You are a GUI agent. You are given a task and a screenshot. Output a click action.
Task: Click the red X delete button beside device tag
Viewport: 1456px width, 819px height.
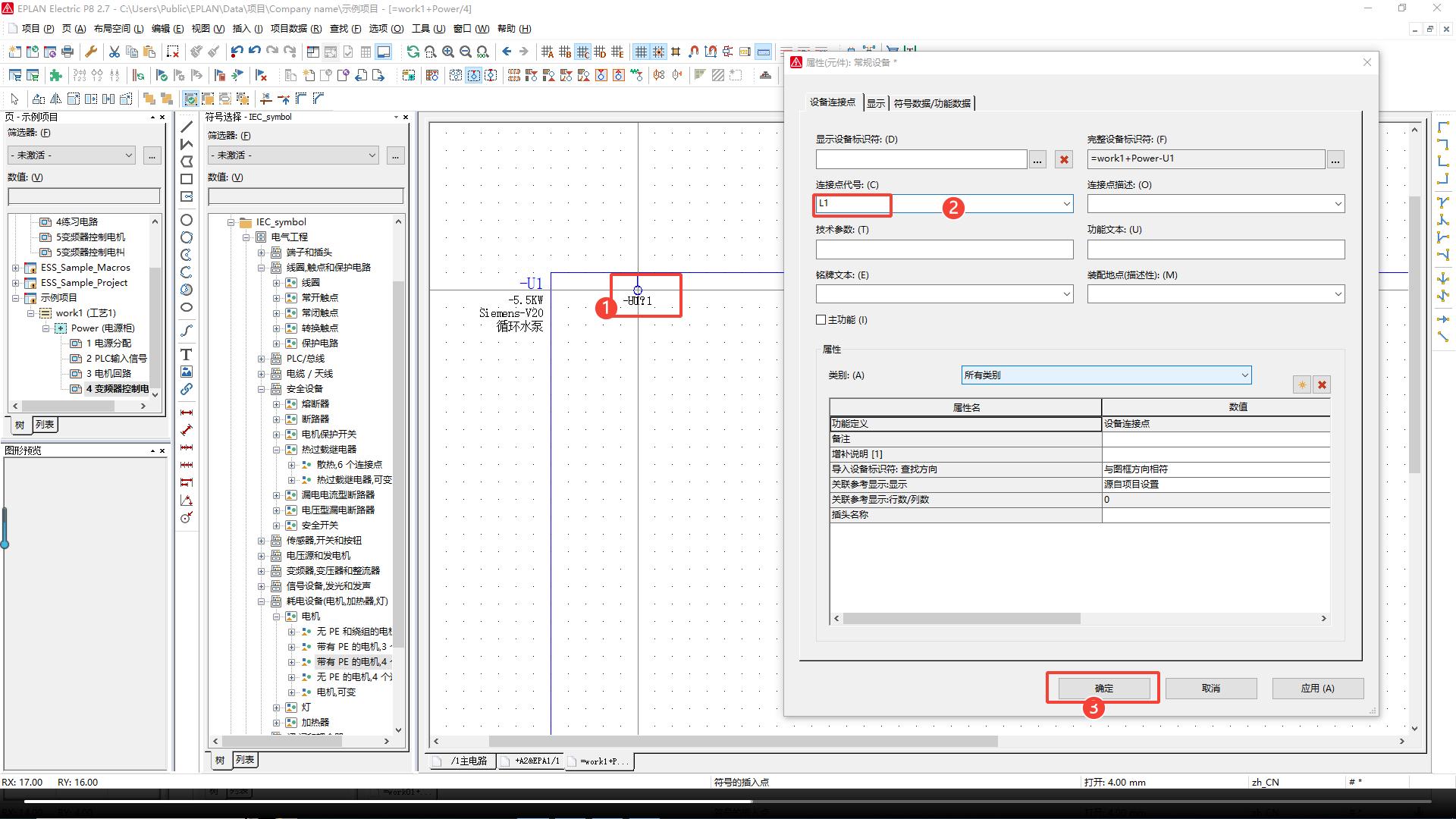pyautogui.click(x=1064, y=159)
